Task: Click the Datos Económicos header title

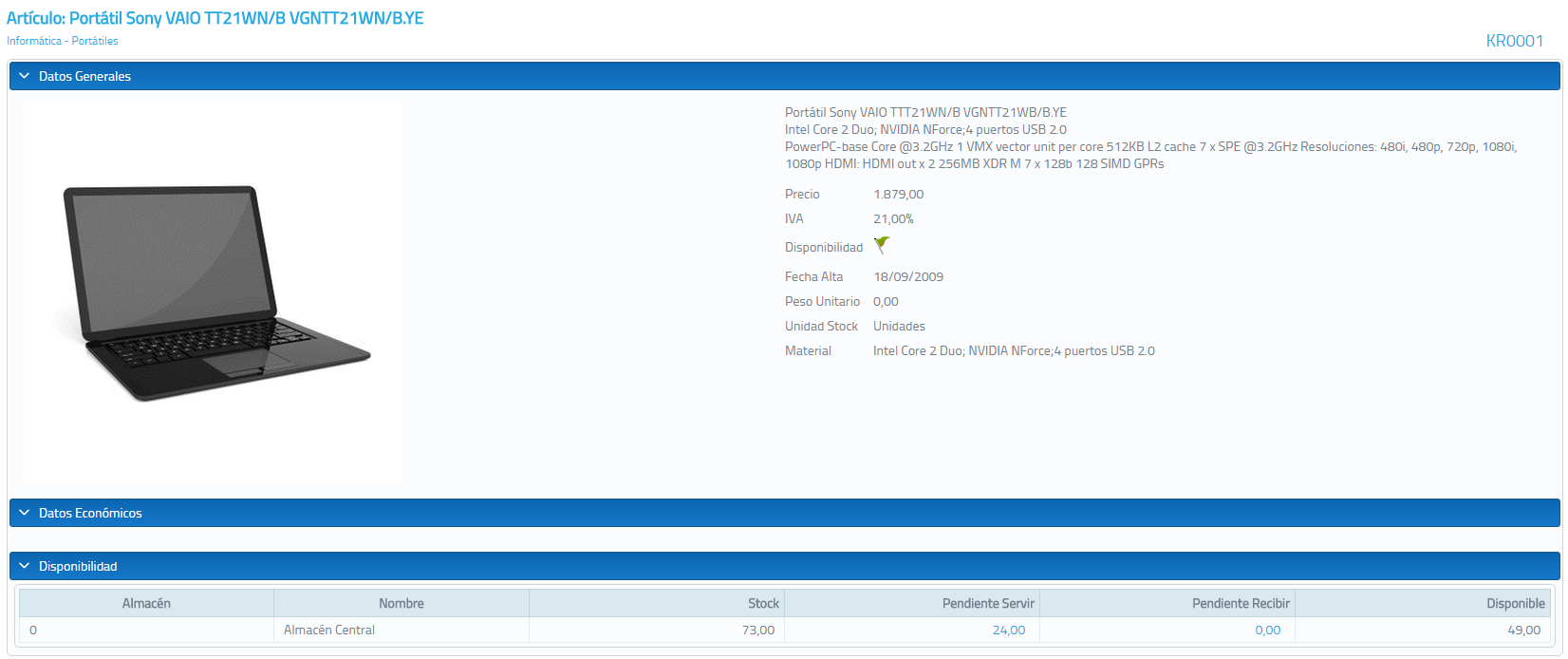Action: click(90, 513)
